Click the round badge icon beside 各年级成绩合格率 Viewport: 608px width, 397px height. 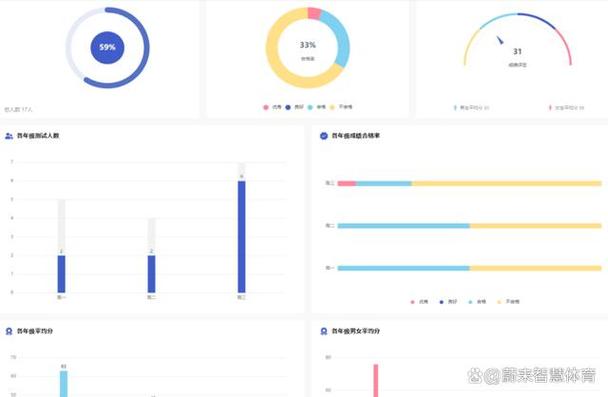[x=324, y=136]
